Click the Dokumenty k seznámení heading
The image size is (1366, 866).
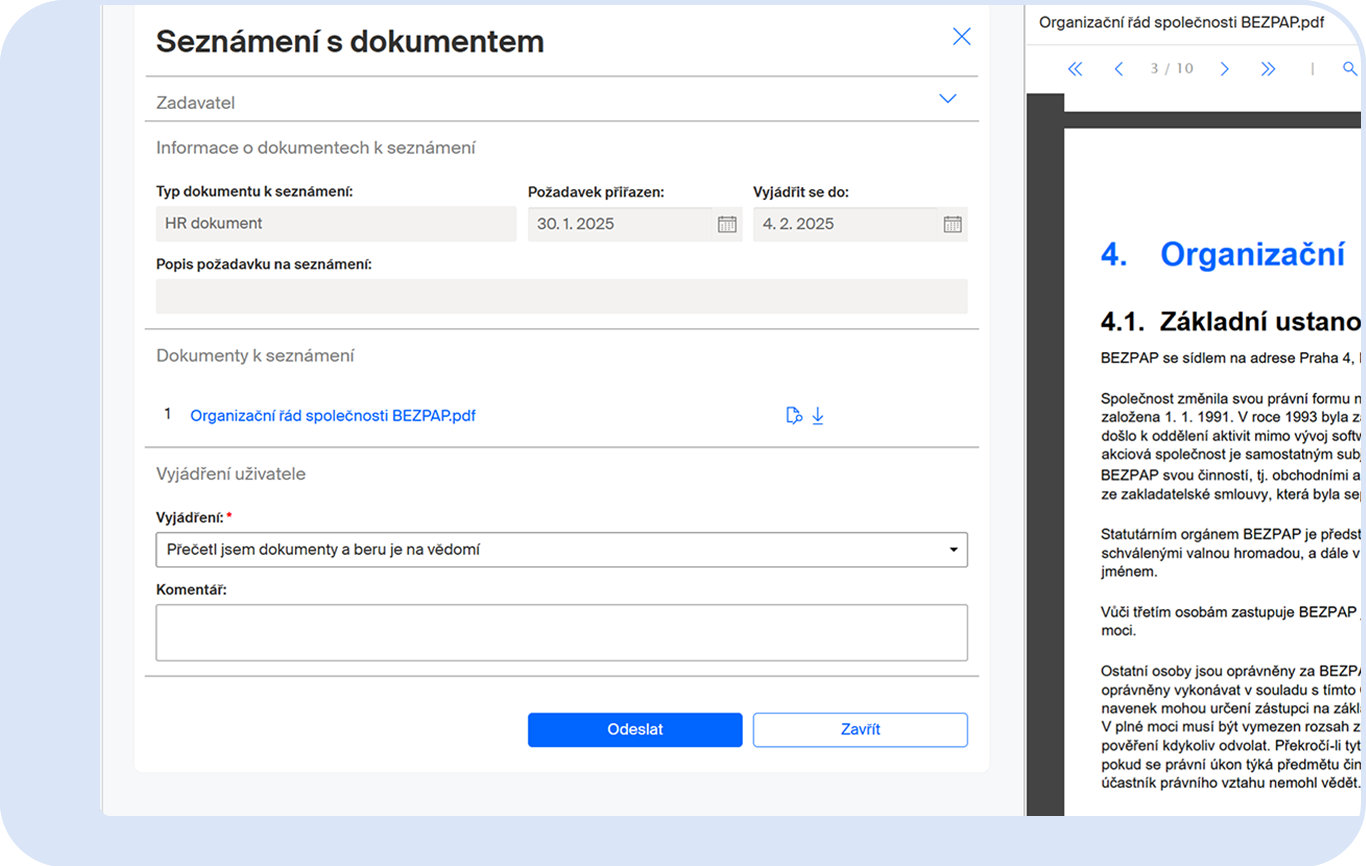pos(255,356)
